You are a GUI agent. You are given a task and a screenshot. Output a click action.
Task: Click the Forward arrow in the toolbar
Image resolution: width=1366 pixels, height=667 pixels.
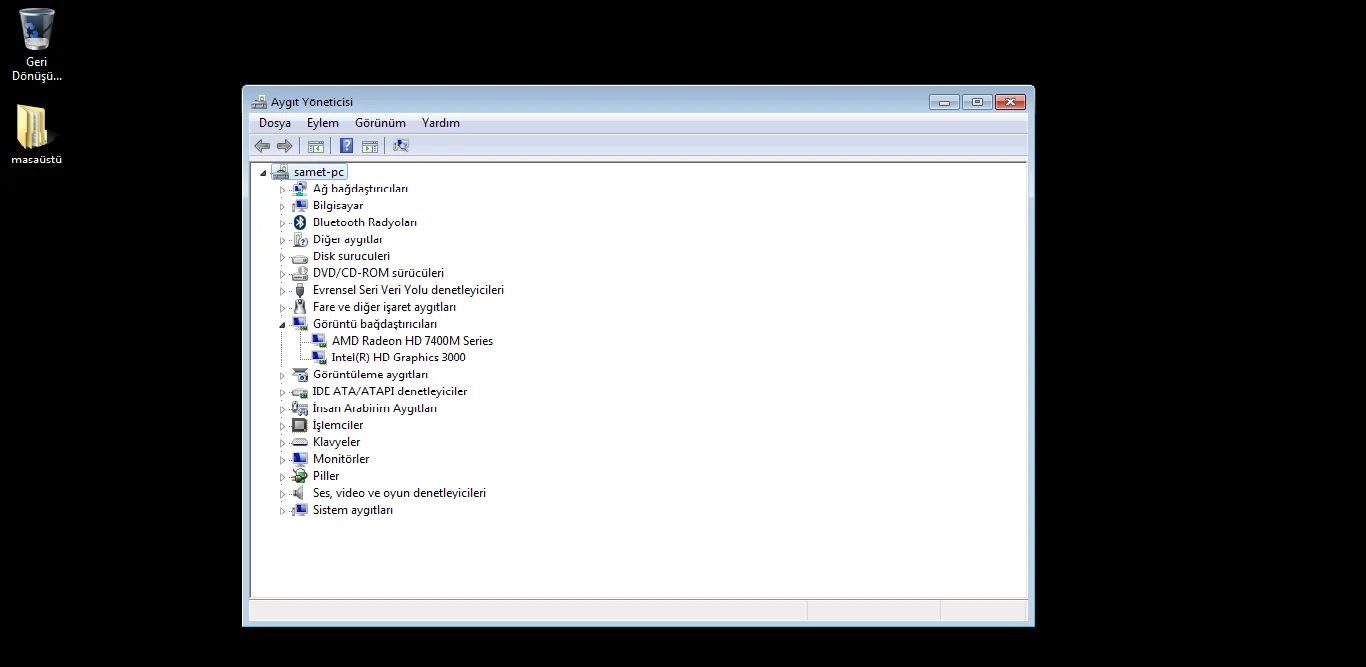[285, 146]
